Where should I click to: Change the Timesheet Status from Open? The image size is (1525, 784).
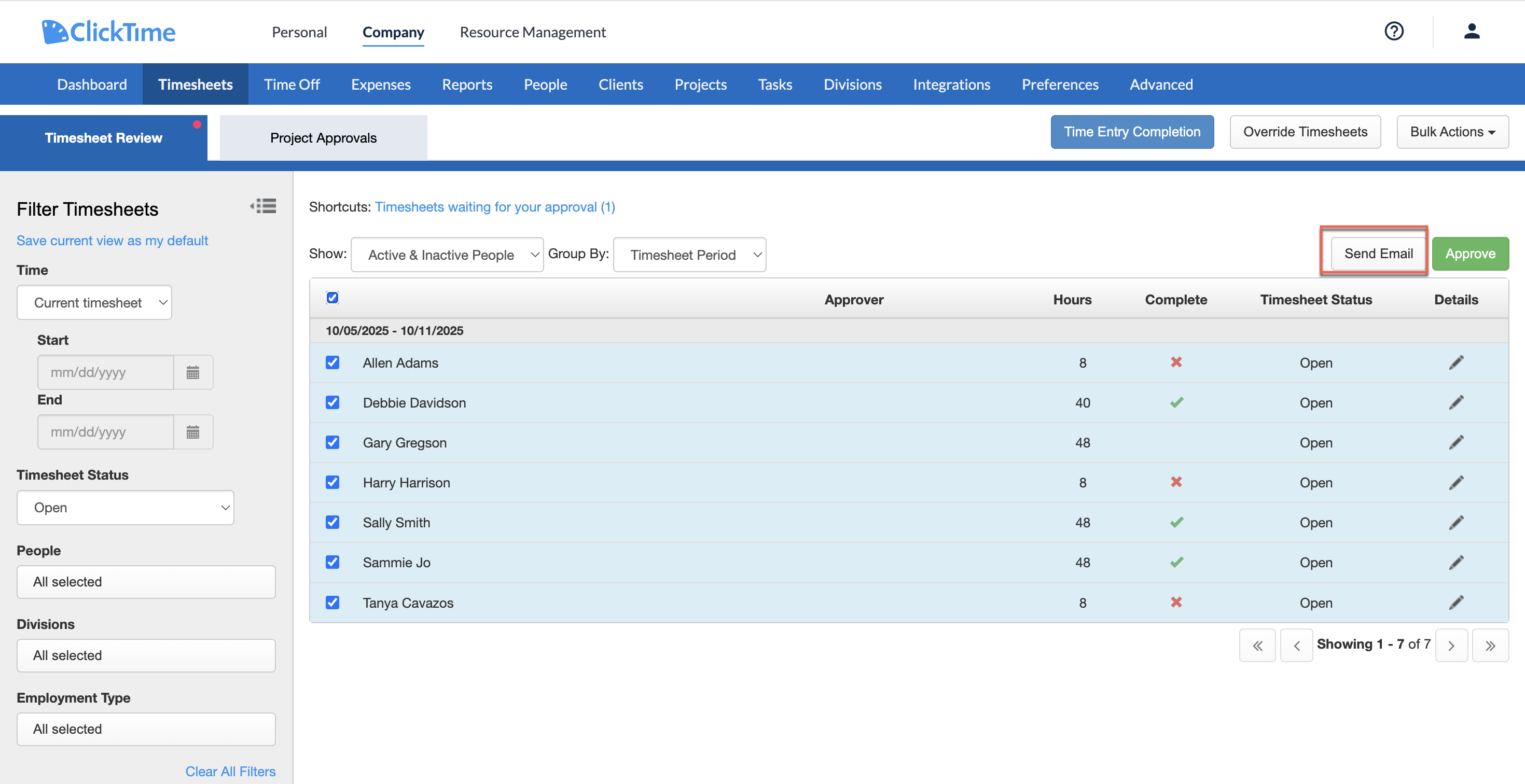pyautogui.click(x=125, y=507)
